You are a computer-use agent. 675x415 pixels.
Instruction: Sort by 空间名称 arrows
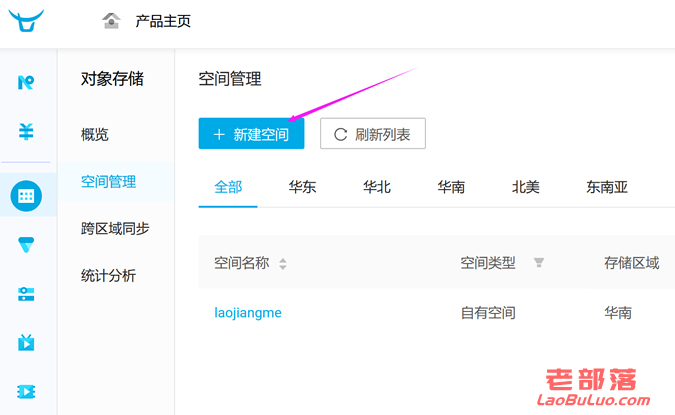click(283, 263)
